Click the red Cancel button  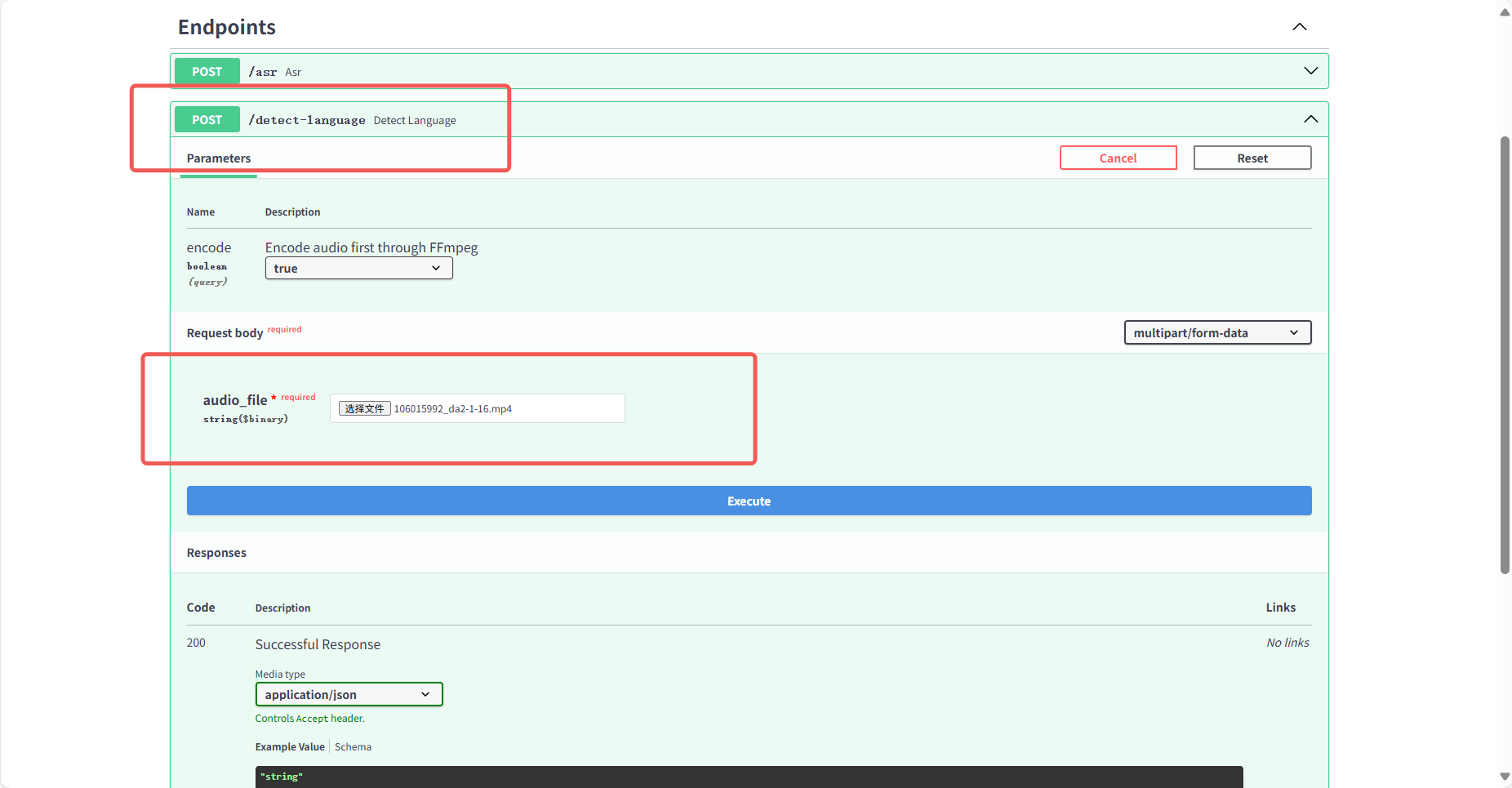[1118, 158]
